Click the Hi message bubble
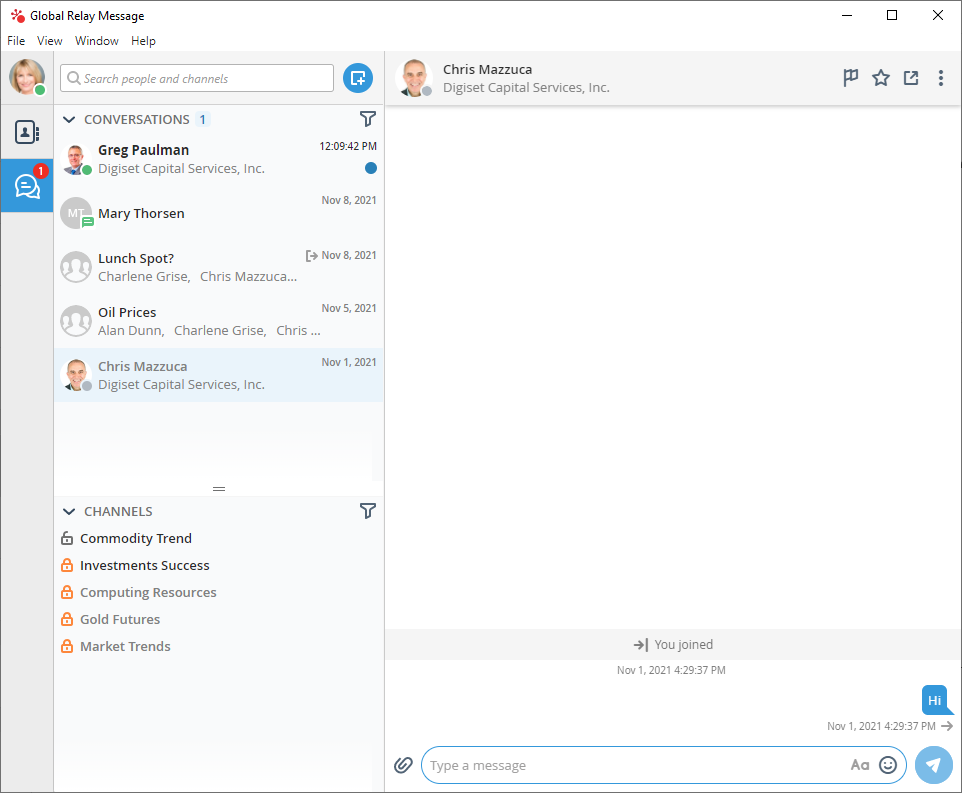Screen dimensions: 962x793 click(x=936, y=700)
